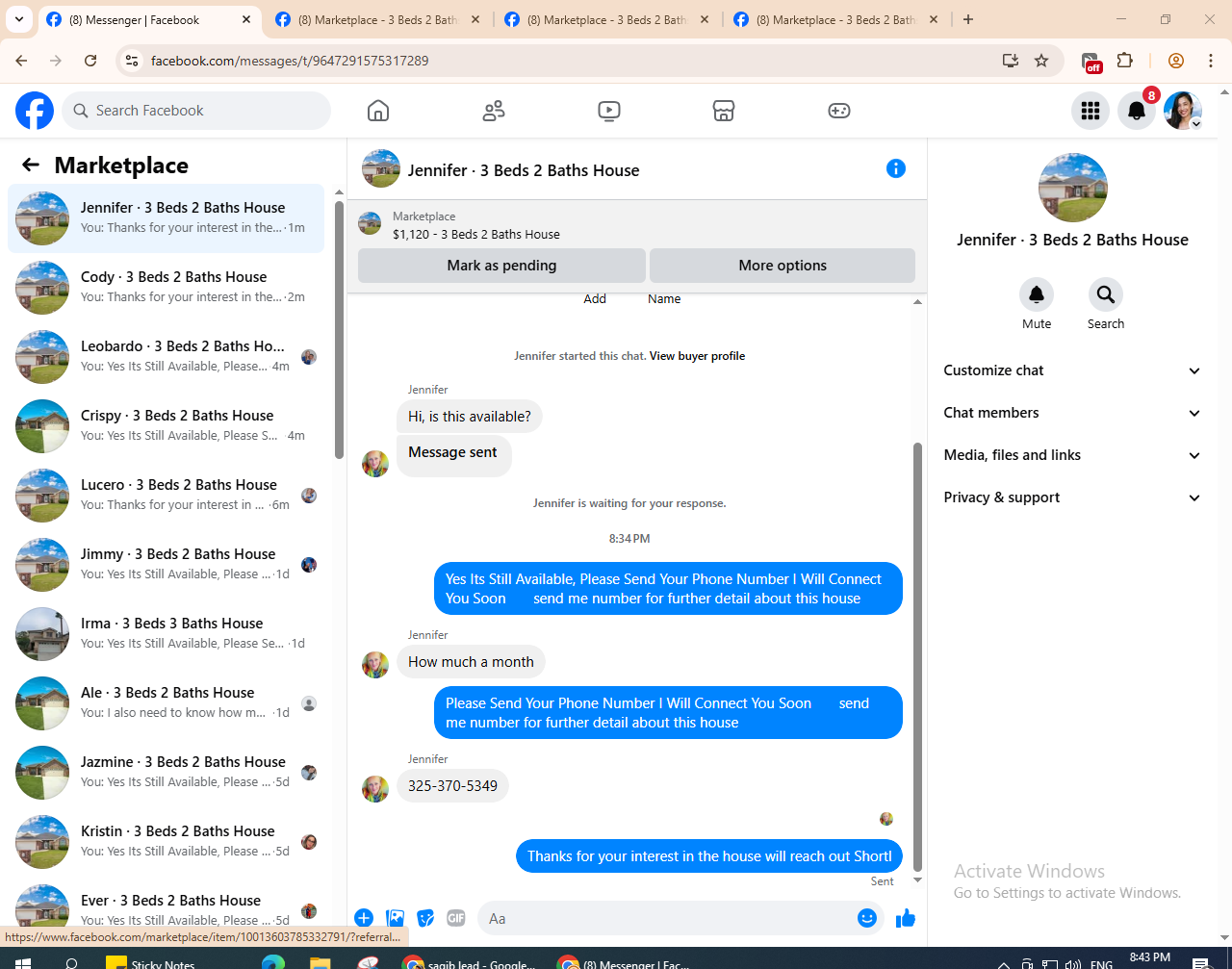
Task: Open a new browser tab
Action: click(x=968, y=19)
